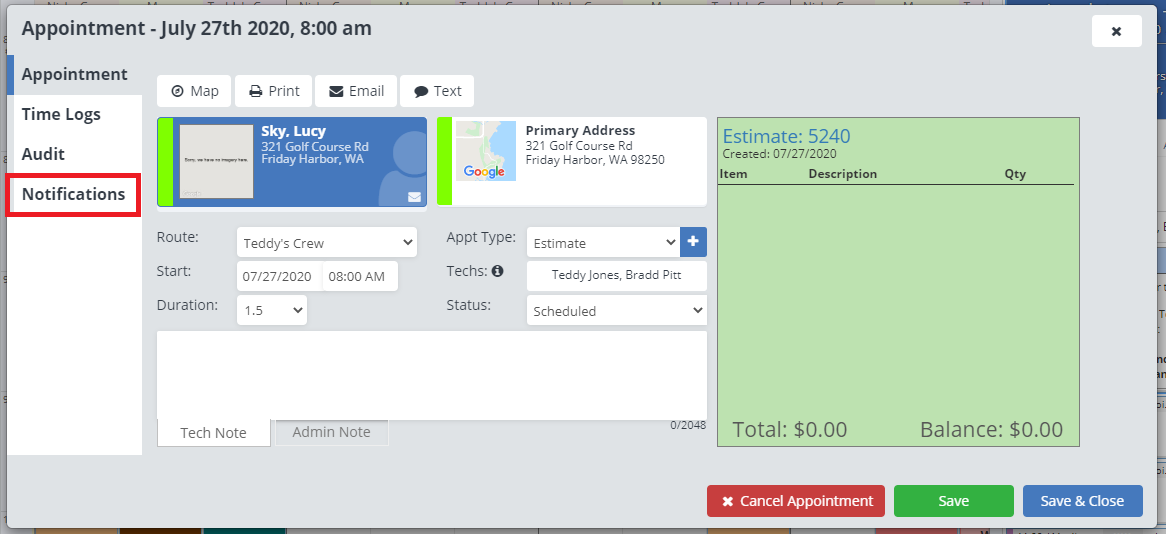
Task: Click the green Save button
Action: coord(953,501)
